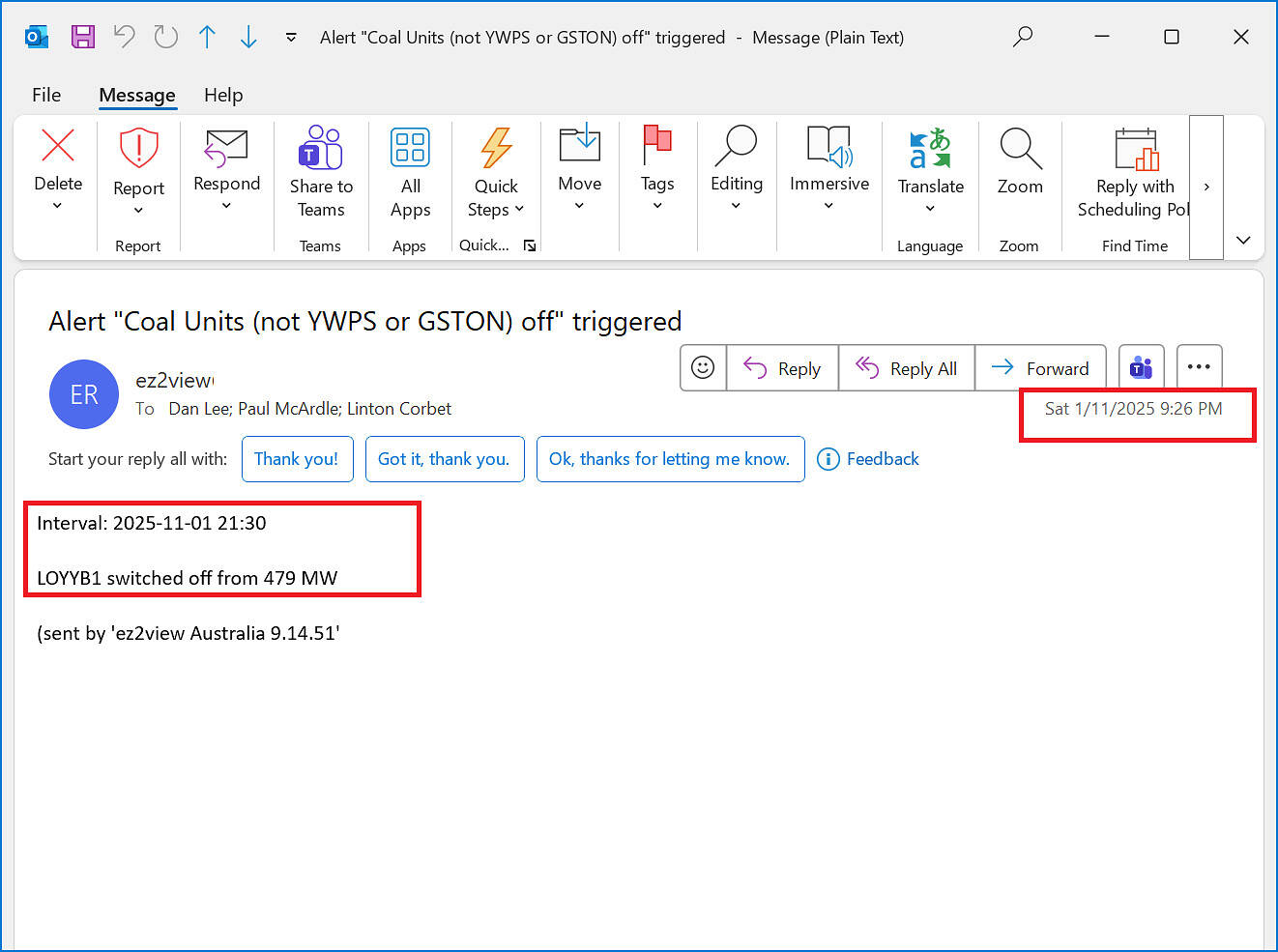Click the Reply All button

[907, 368]
